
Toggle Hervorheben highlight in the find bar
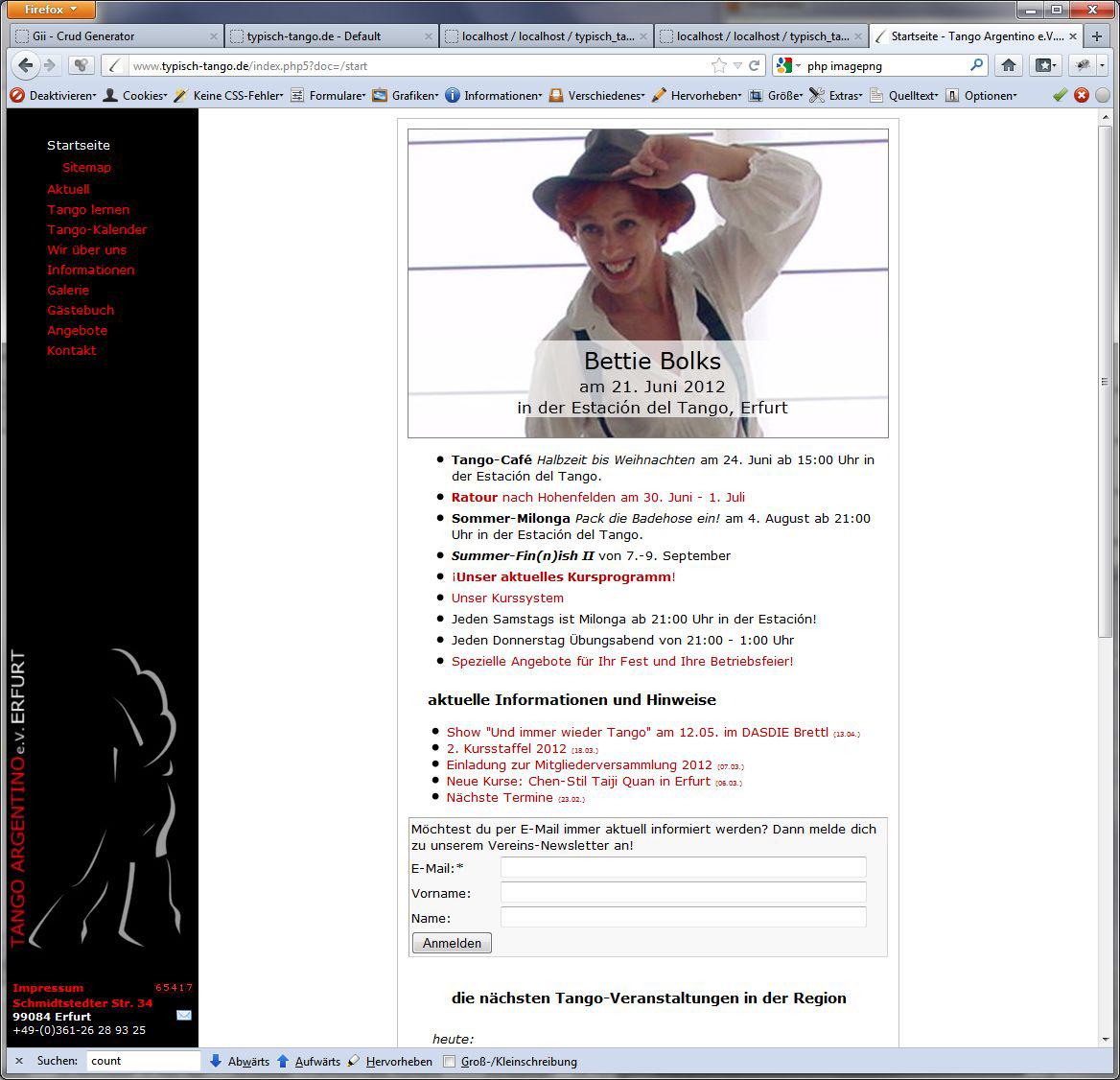pos(389,1061)
